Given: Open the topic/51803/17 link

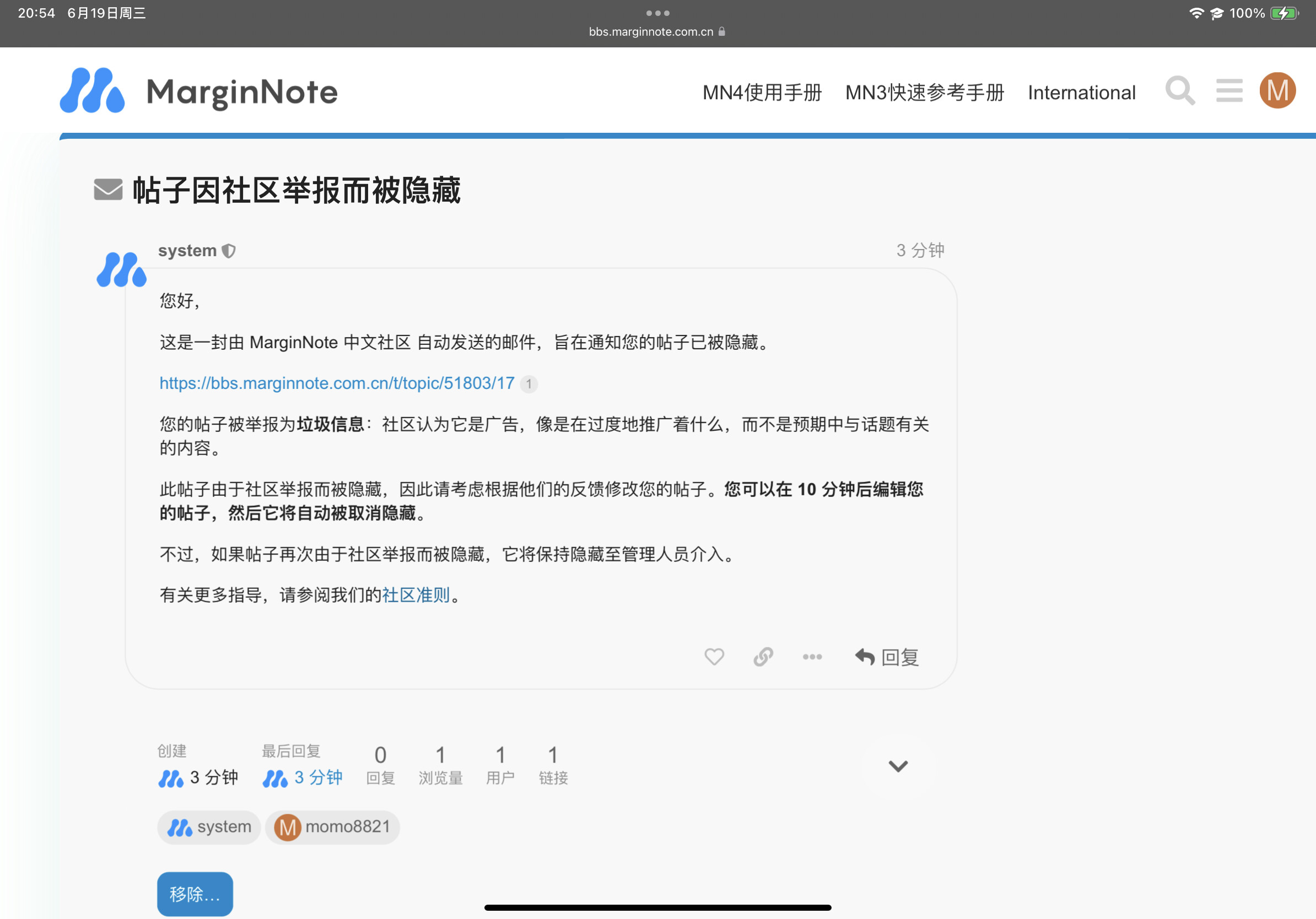Looking at the screenshot, I should coord(337,383).
